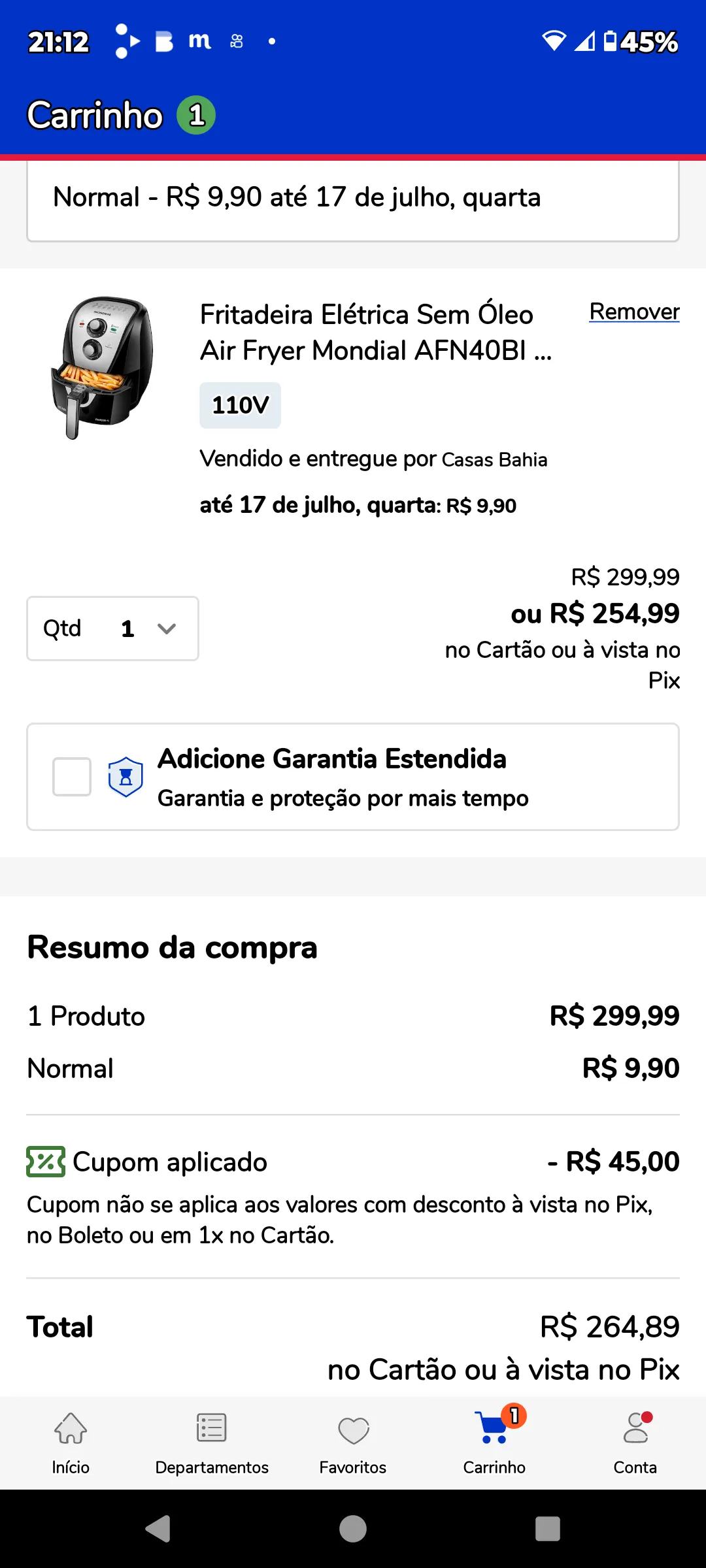Image resolution: width=706 pixels, height=1568 pixels.
Task: Tap the Início home icon
Action: click(x=71, y=1429)
